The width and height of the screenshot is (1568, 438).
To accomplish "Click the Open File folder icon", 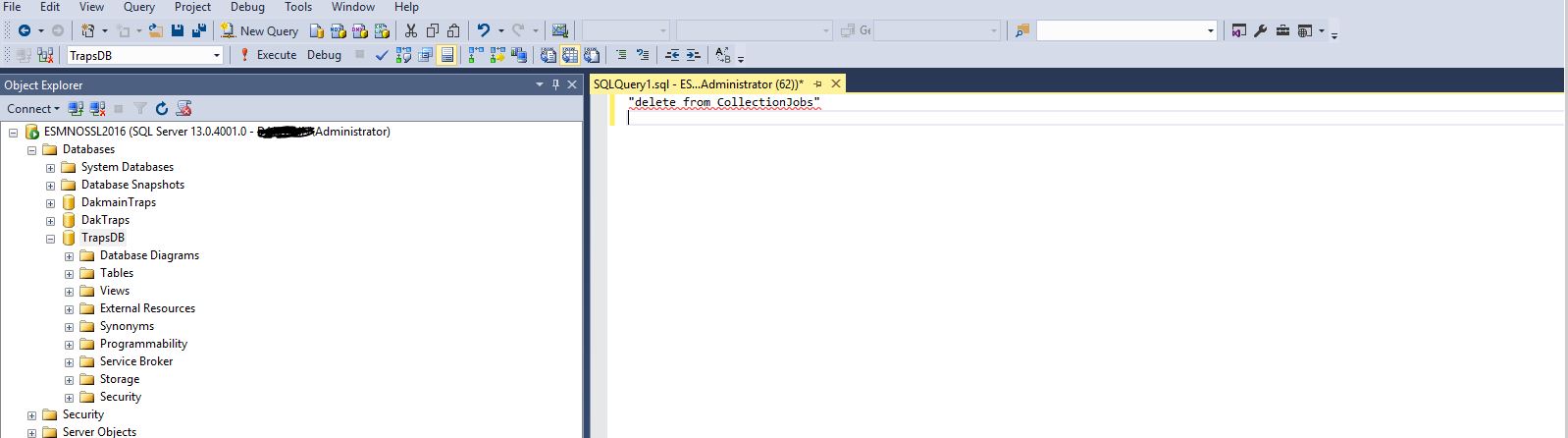I will click(155, 30).
